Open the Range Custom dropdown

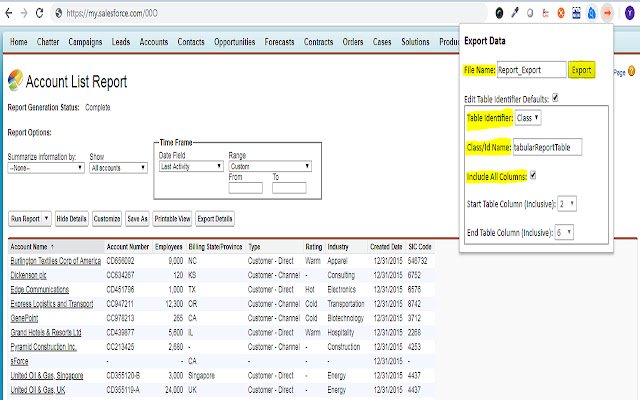click(270, 166)
